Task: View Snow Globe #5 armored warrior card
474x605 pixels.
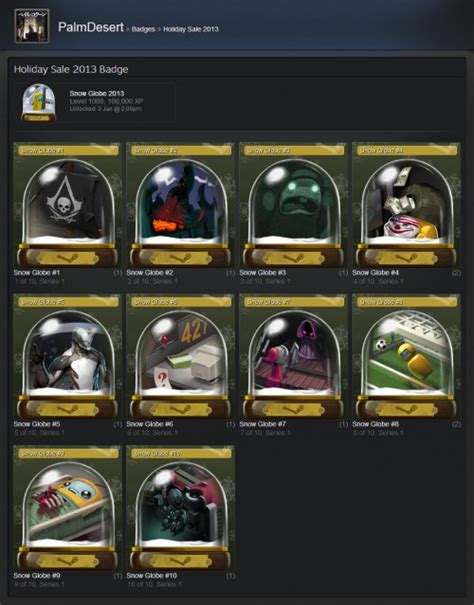Action: point(68,357)
